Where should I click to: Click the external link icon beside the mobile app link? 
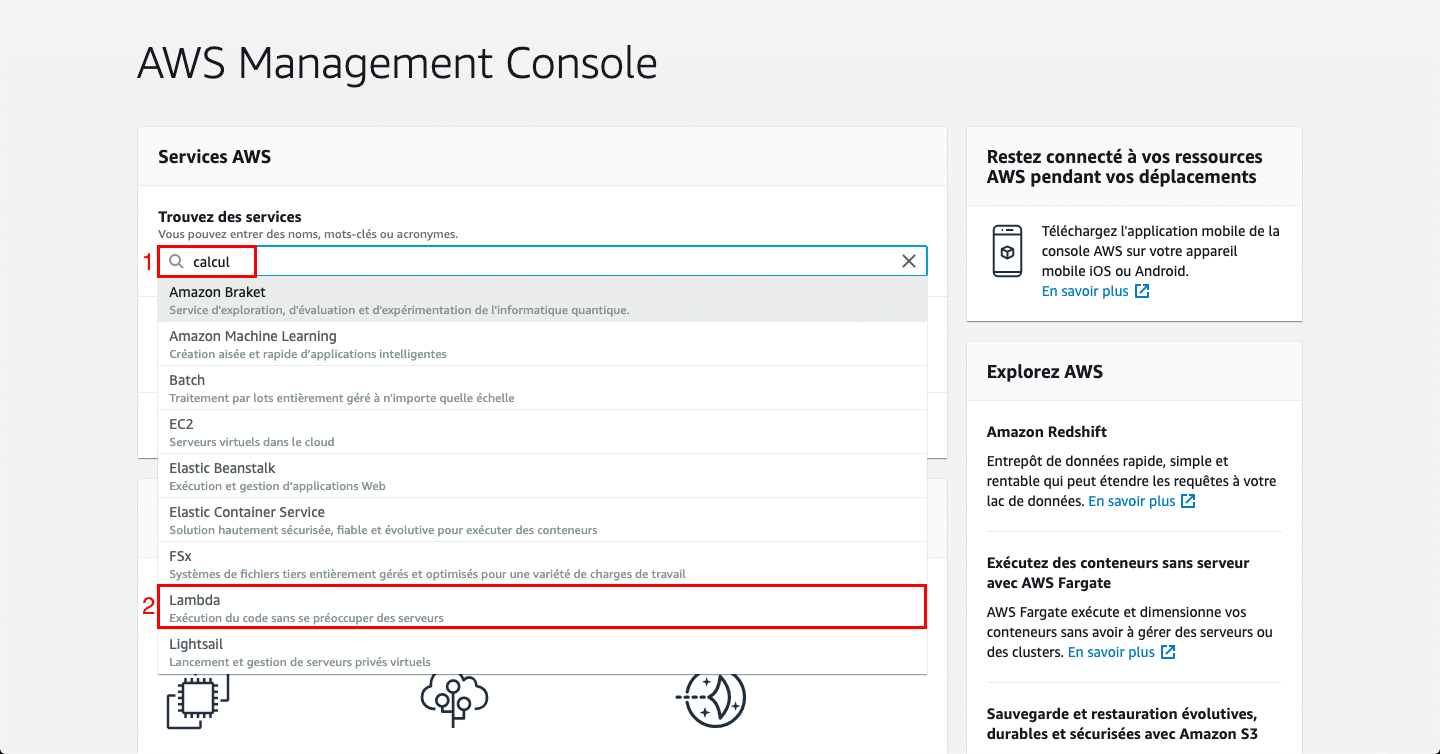click(x=1142, y=291)
